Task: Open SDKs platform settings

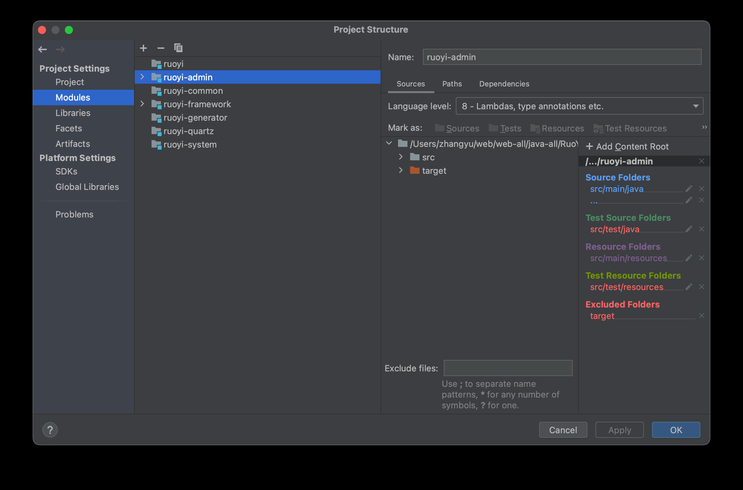Action: pos(66,172)
